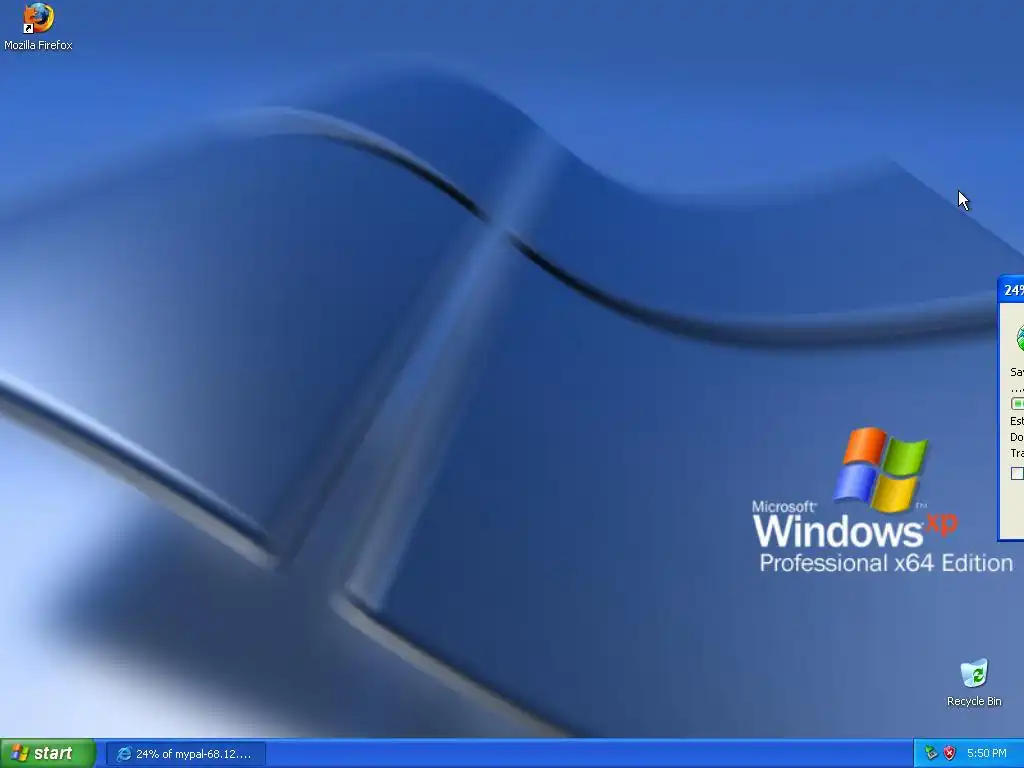Click the red security shield tray icon
The width and height of the screenshot is (1024, 768).
(x=950, y=753)
